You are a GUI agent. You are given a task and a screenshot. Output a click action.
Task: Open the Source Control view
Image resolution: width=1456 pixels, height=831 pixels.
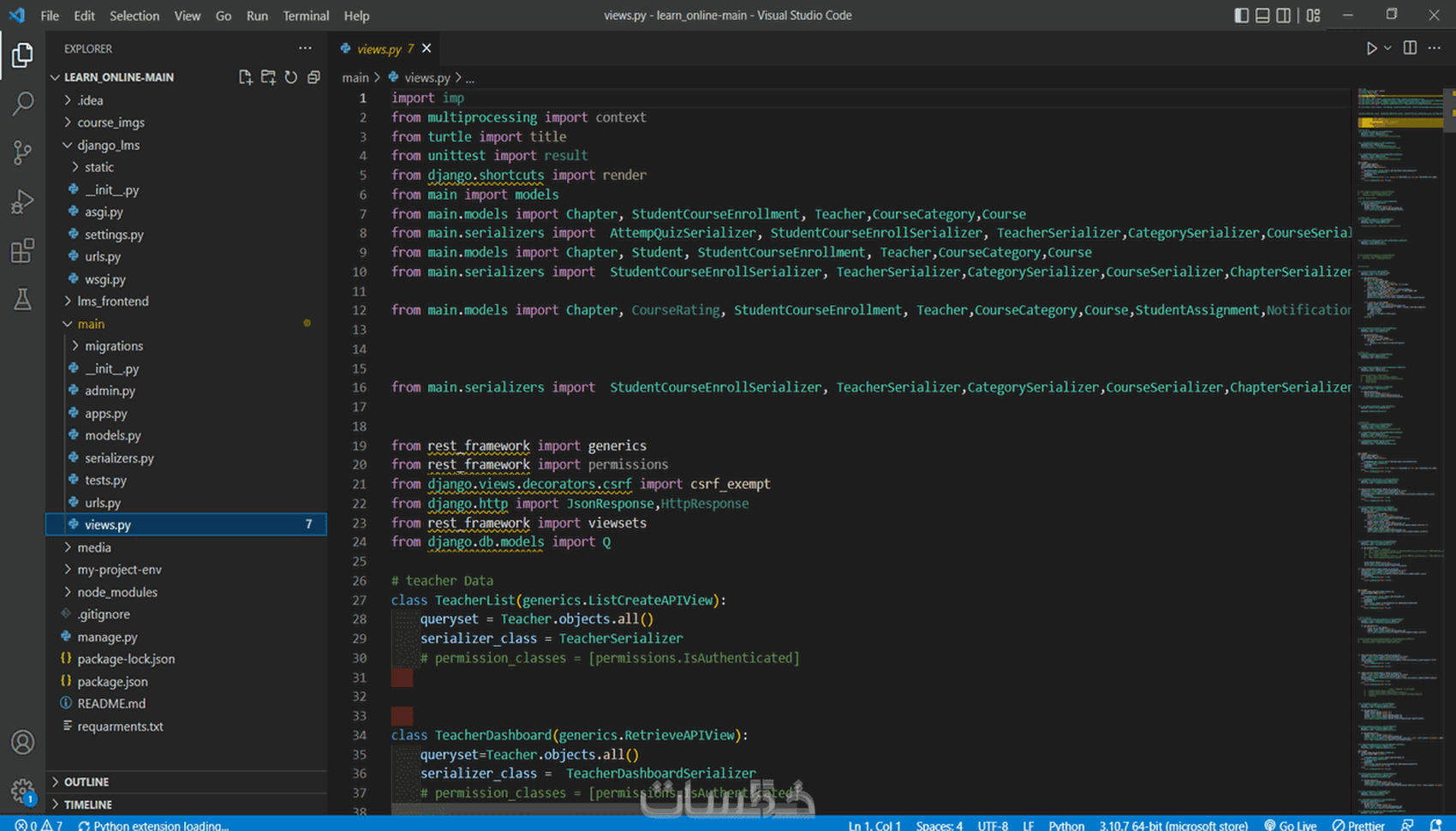point(23,152)
